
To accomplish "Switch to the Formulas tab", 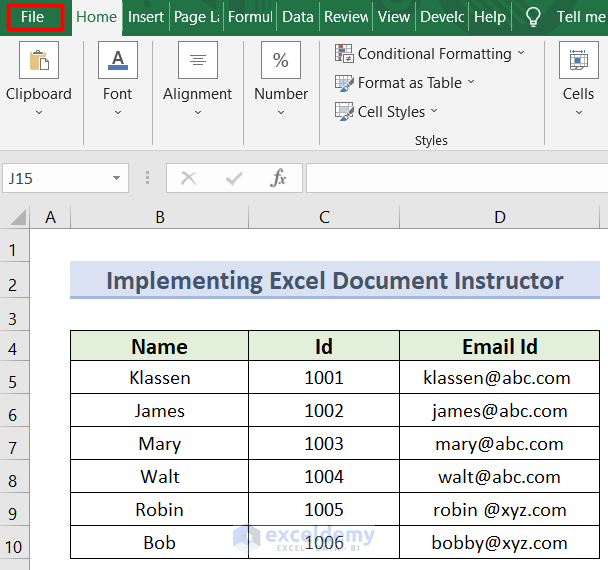I will tap(250, 17).
